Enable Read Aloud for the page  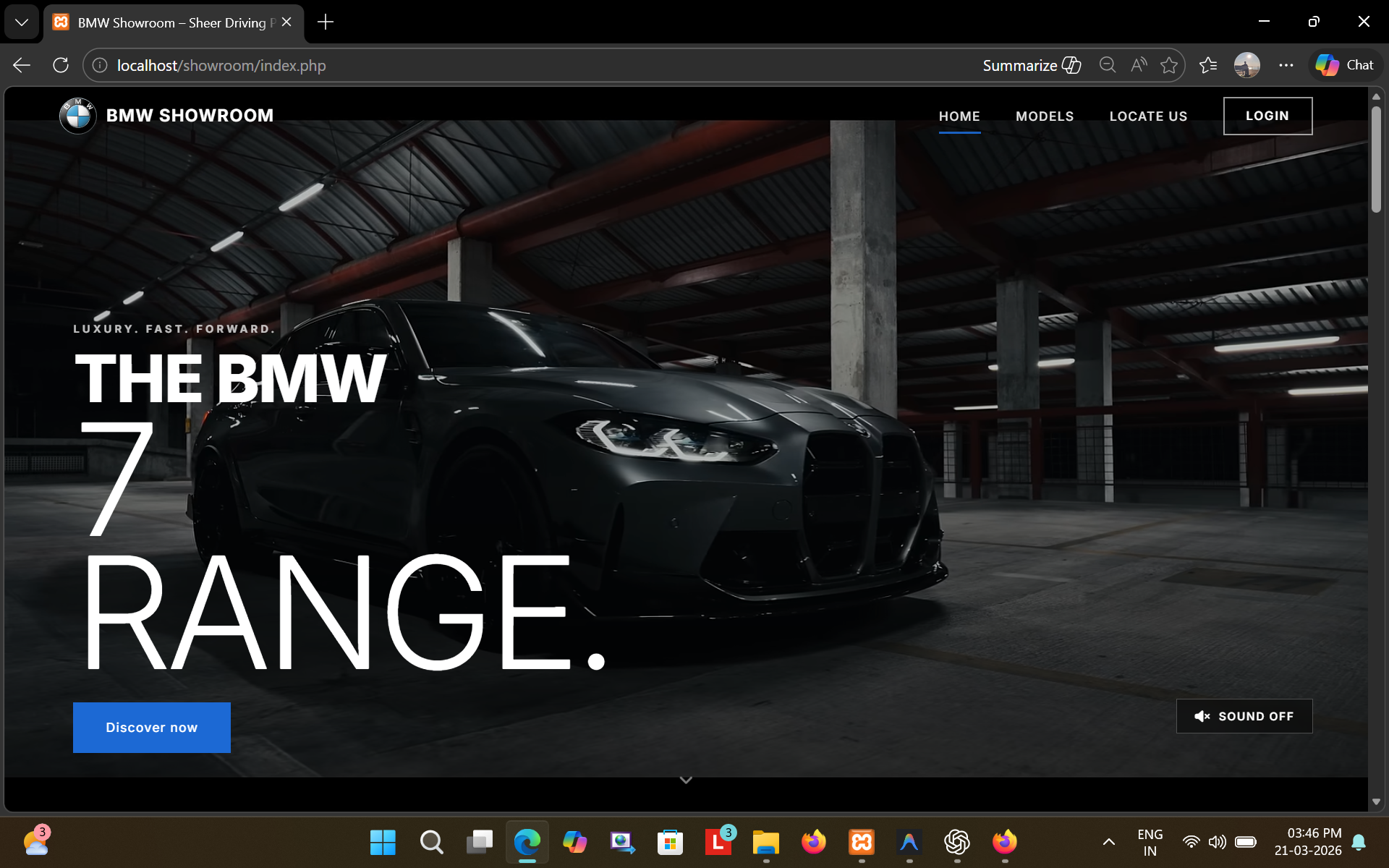(x=1138, y=65)
